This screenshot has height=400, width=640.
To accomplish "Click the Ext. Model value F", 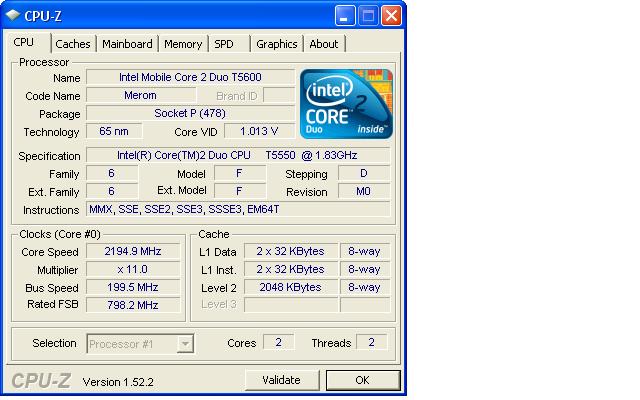I will 240,191.
